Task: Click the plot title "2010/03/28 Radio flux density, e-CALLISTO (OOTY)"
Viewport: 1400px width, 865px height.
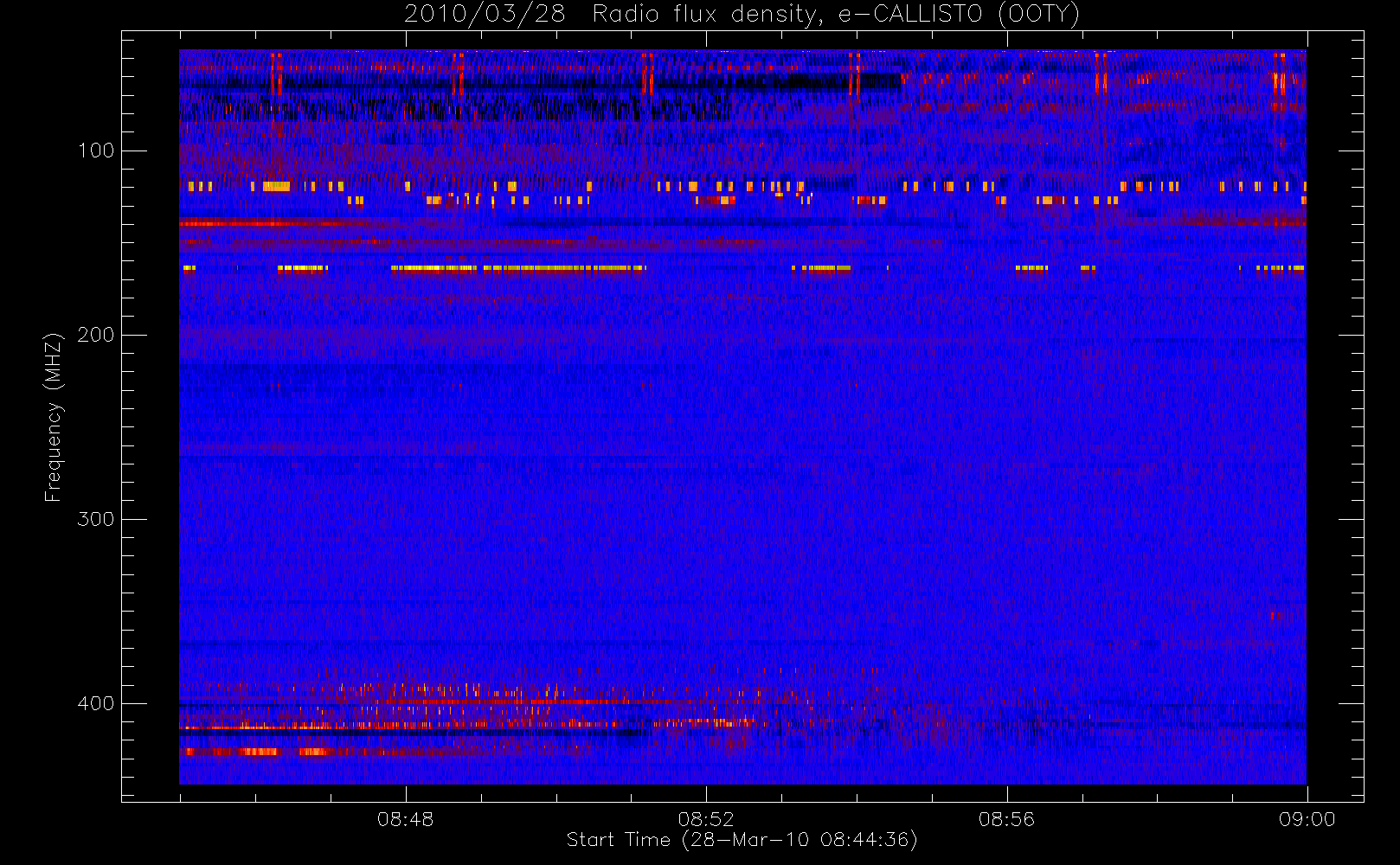Action: pos(742,14)
